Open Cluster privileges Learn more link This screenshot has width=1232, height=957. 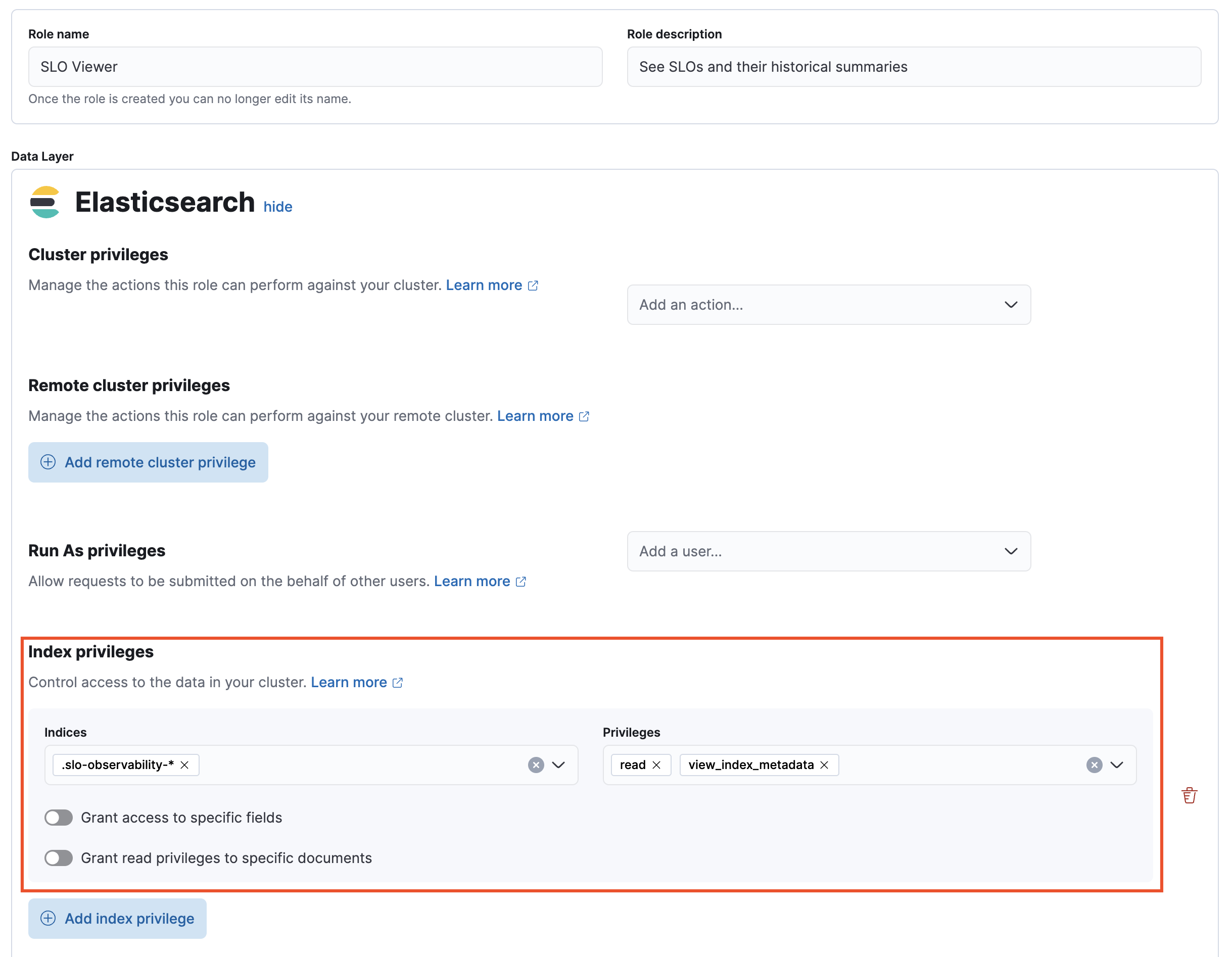[484, 285]
